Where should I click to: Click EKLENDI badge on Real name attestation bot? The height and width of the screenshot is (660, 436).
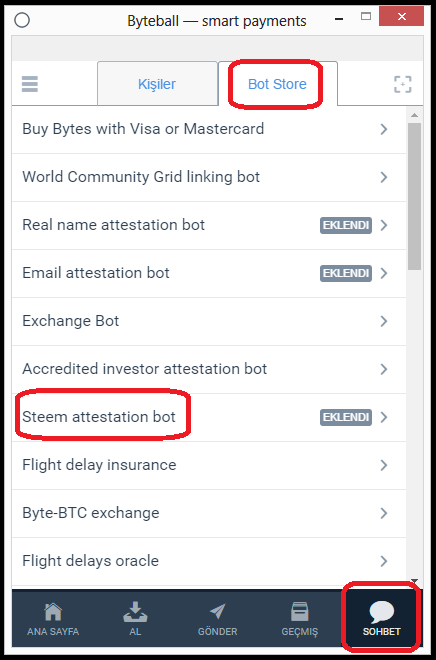[346, 225]
